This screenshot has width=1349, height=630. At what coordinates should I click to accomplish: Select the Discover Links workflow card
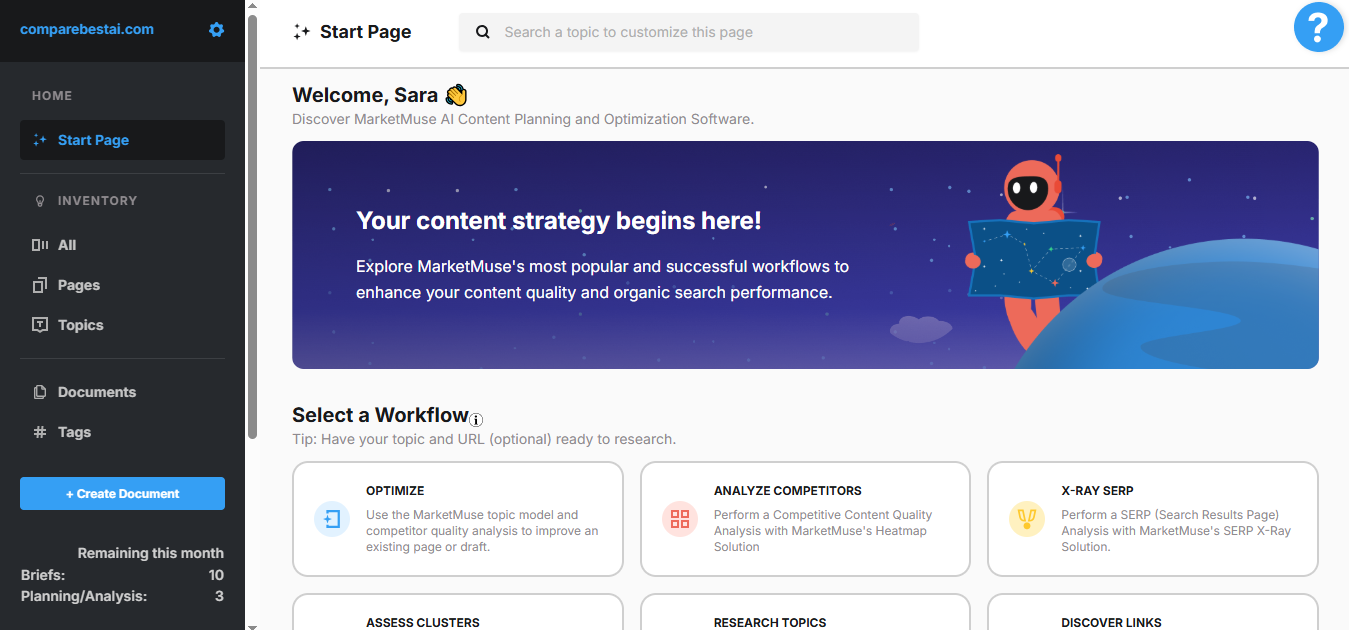point(1153,612)
